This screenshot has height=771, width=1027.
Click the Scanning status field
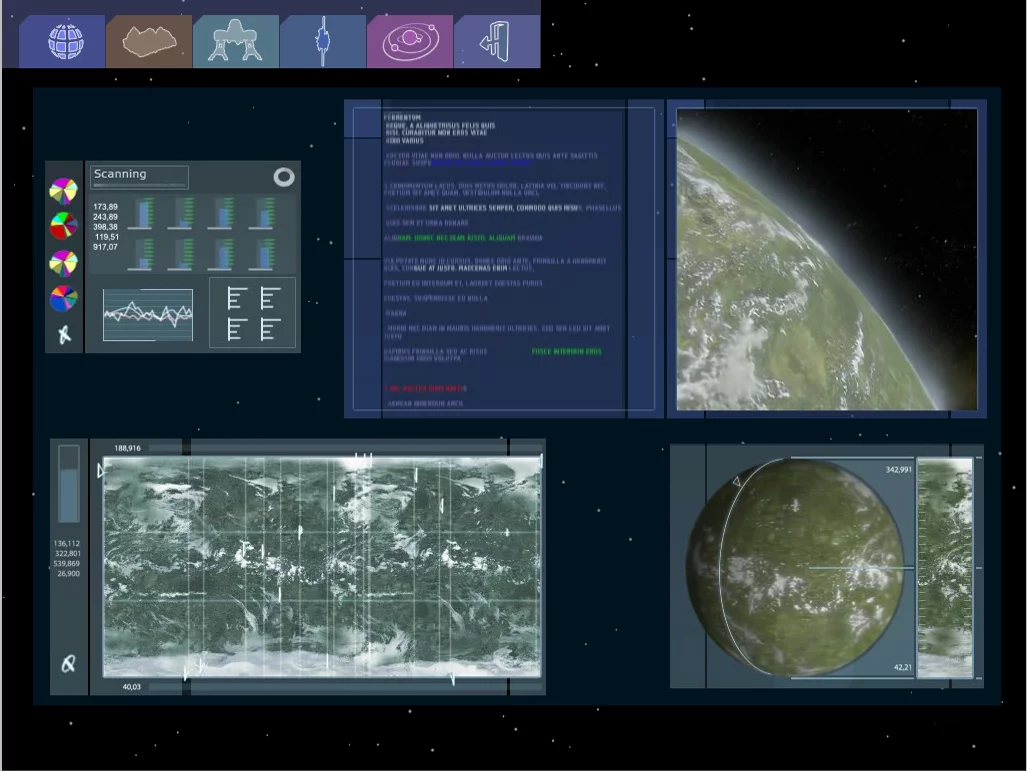140,177
